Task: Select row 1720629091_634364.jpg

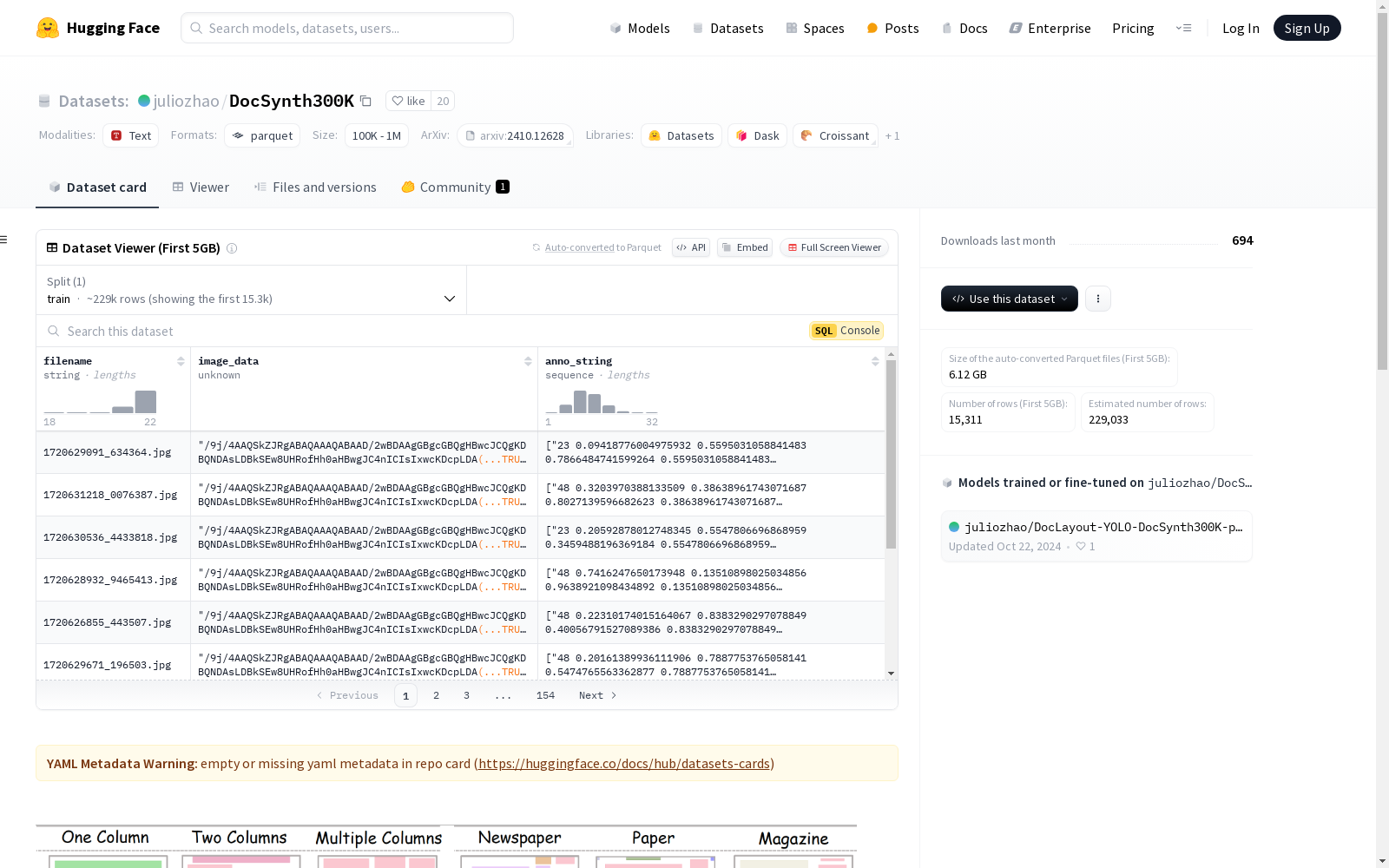Action: 460,452
